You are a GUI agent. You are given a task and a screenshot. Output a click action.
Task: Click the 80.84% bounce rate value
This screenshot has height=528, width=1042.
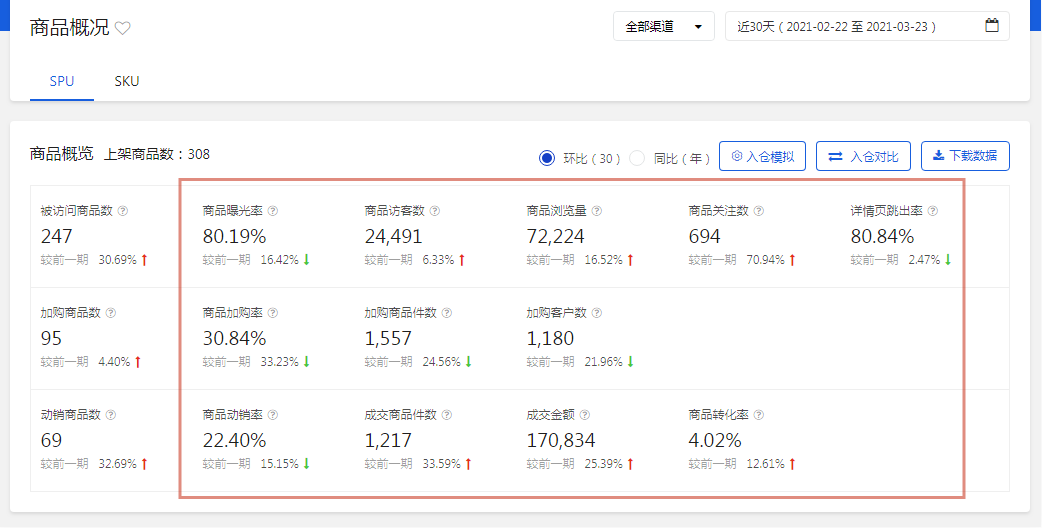(x=883, y=236)
